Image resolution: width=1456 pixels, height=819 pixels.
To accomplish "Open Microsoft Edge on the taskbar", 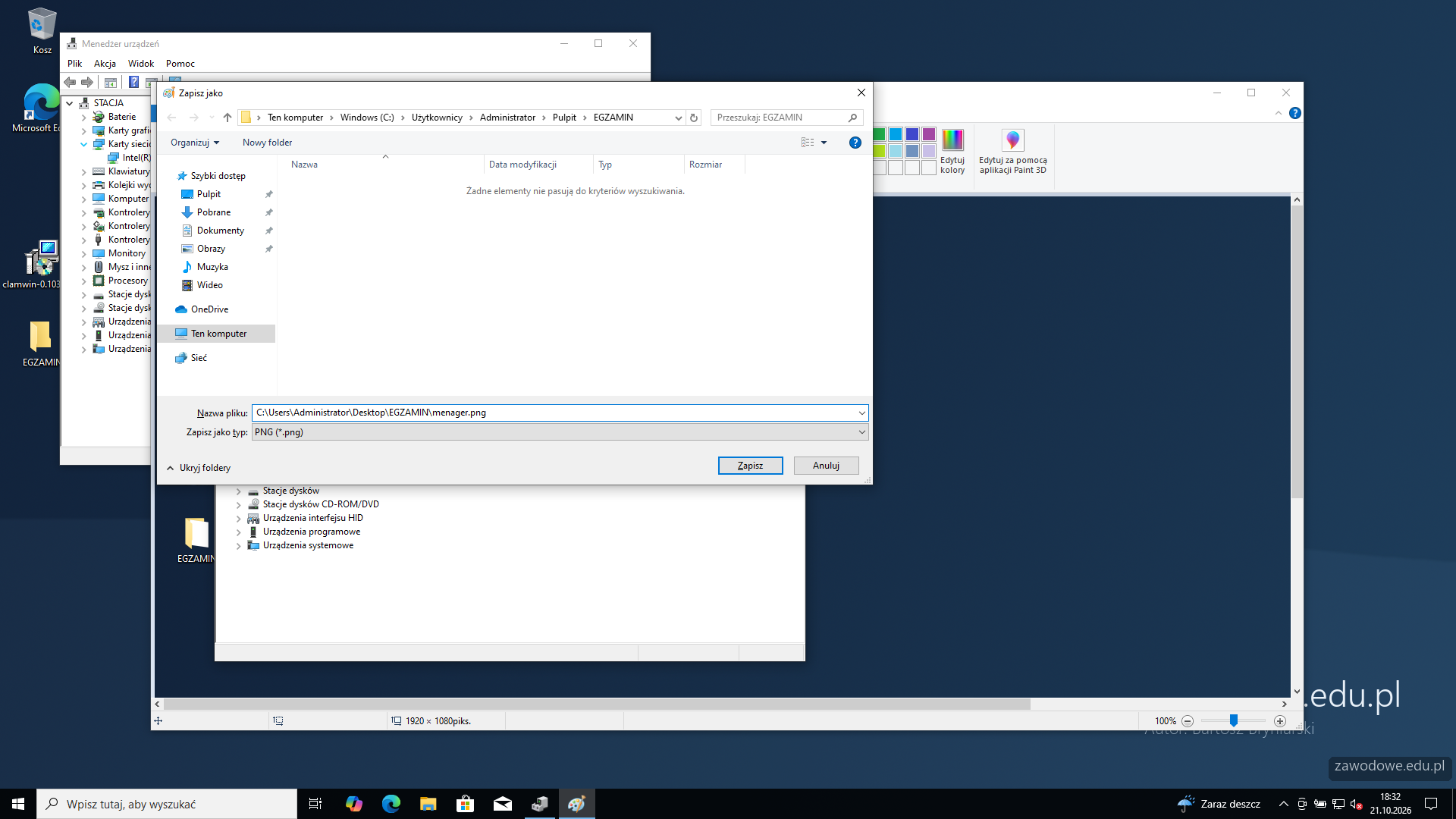I will click(x=391, y=804).
